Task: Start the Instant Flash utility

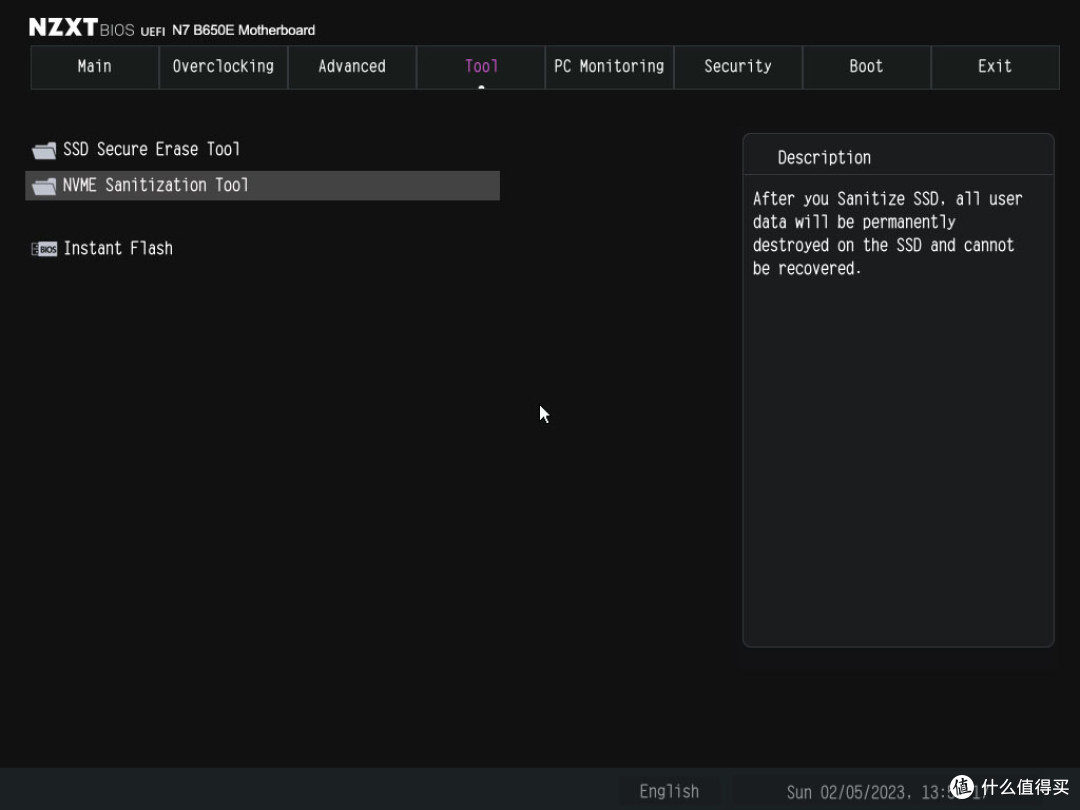Action: (118, 248)
